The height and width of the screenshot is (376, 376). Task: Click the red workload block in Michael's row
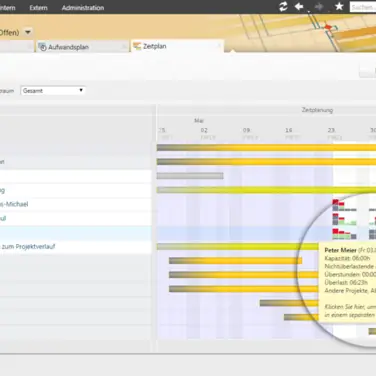(336, 202)
